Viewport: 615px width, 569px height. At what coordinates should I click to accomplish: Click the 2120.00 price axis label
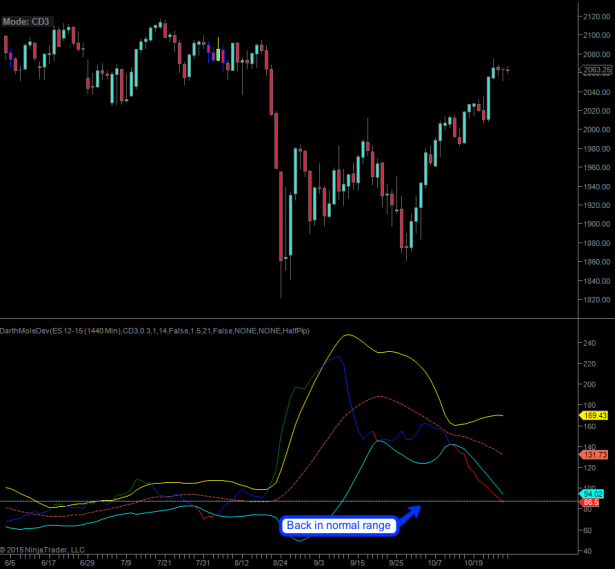pos(595,17)
